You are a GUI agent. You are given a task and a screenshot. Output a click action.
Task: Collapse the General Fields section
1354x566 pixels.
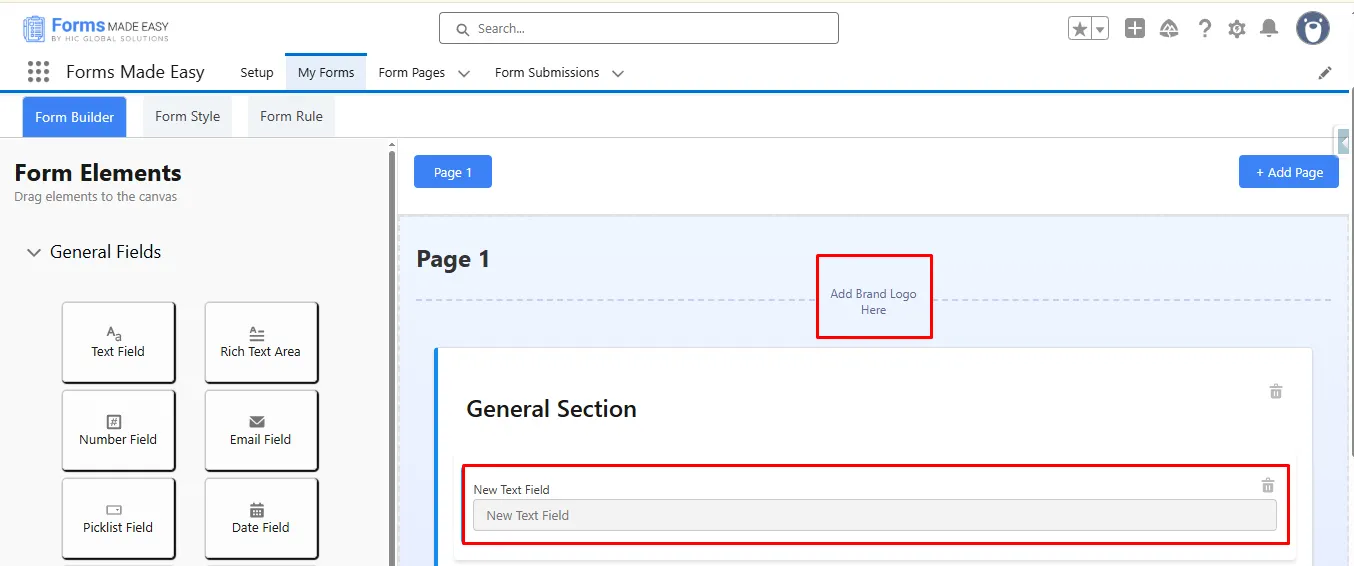coord(34,252)
